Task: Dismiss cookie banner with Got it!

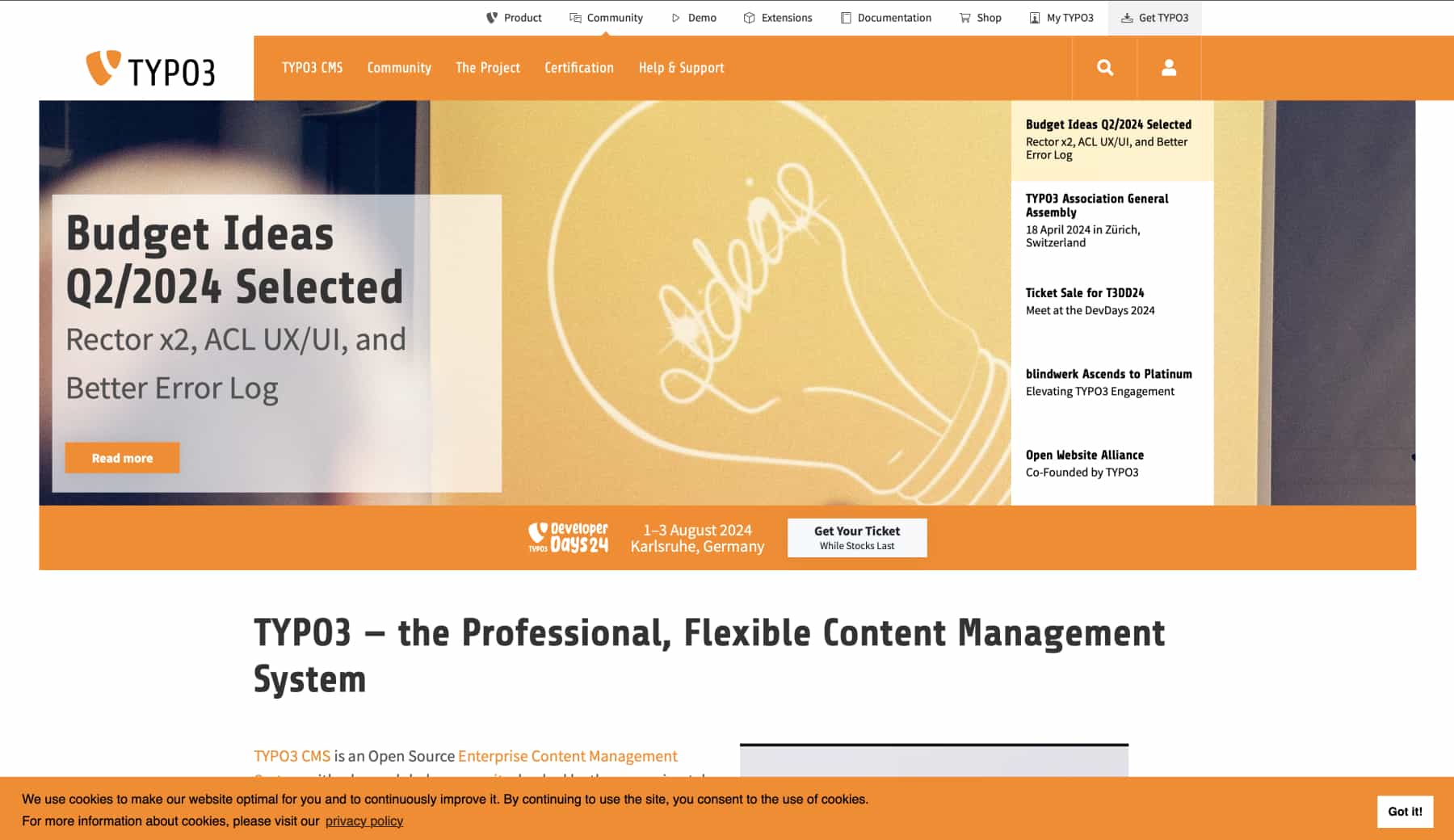Action: 1404,812
